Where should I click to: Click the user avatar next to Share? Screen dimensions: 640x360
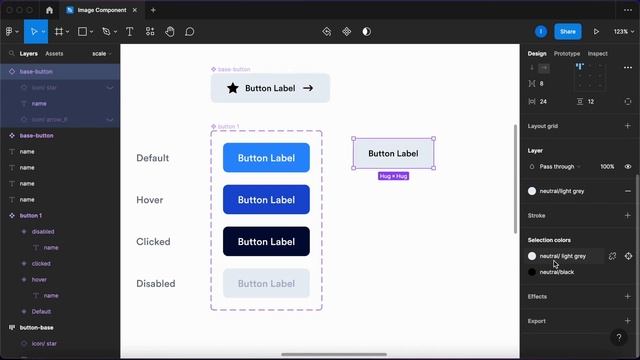click(x=541, y=31)
